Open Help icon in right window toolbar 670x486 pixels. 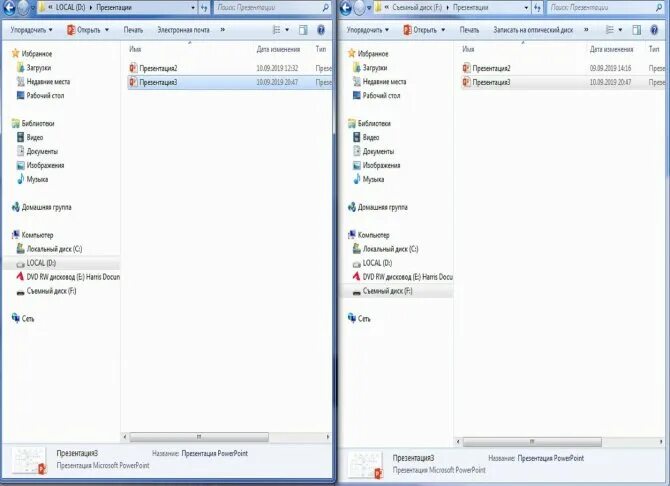[x=654, y=30]
